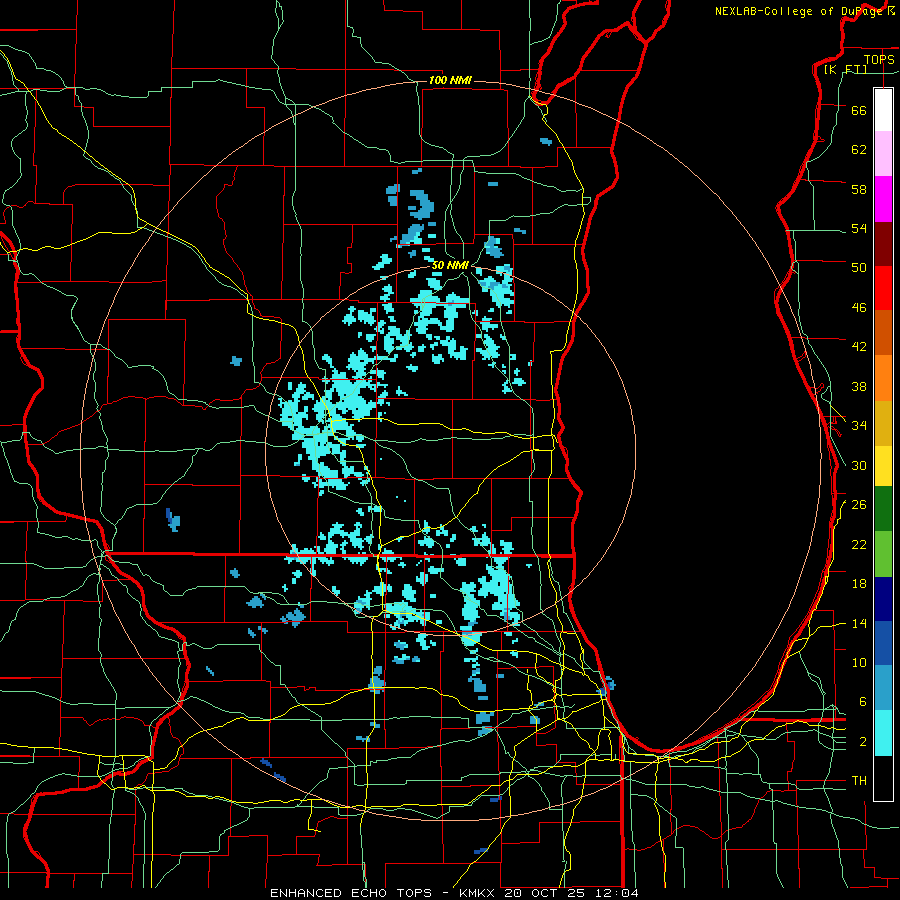Click the '50 NMI' range ring label
The height and width of the screenshot is (900, 900).
450,265
